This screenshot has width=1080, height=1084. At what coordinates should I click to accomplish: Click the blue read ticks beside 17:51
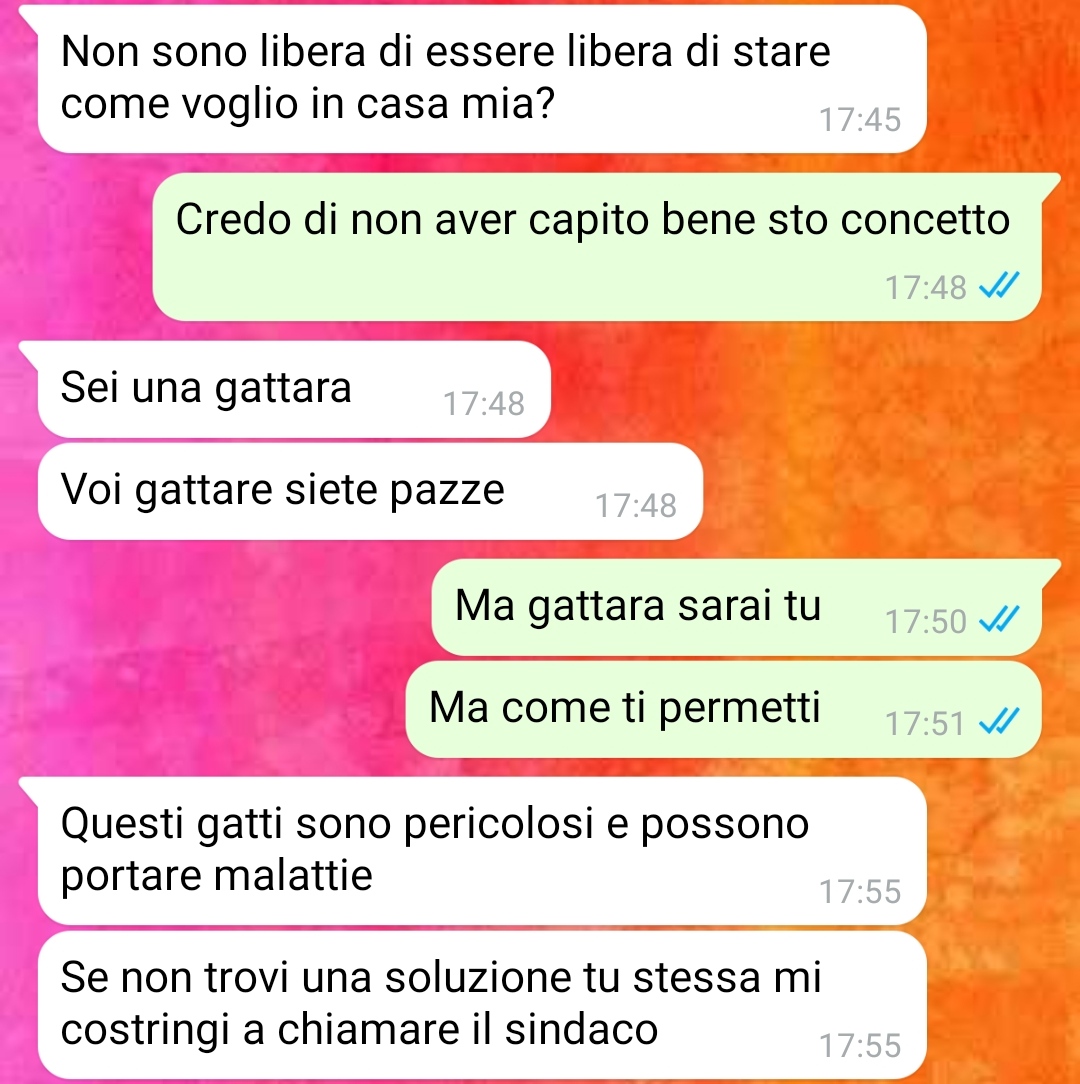point(999,722)
